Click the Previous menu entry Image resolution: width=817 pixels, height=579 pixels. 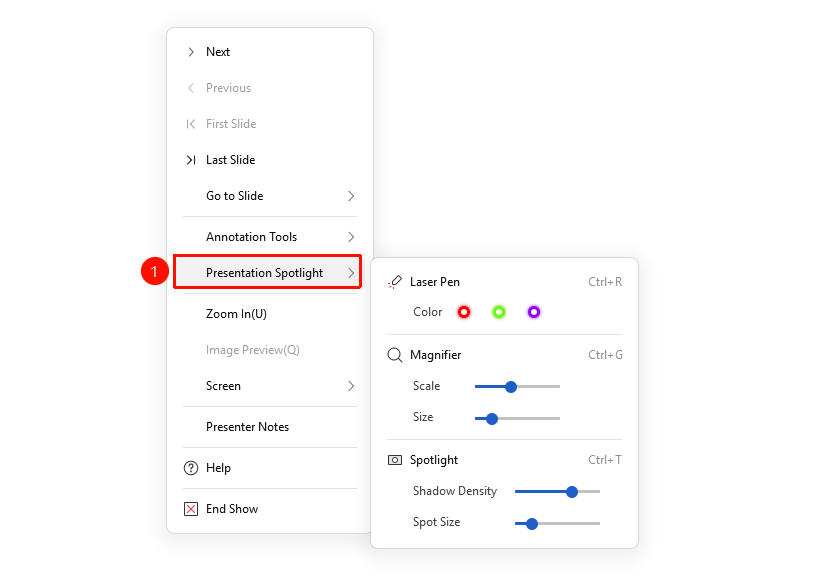tap(270, 88)
